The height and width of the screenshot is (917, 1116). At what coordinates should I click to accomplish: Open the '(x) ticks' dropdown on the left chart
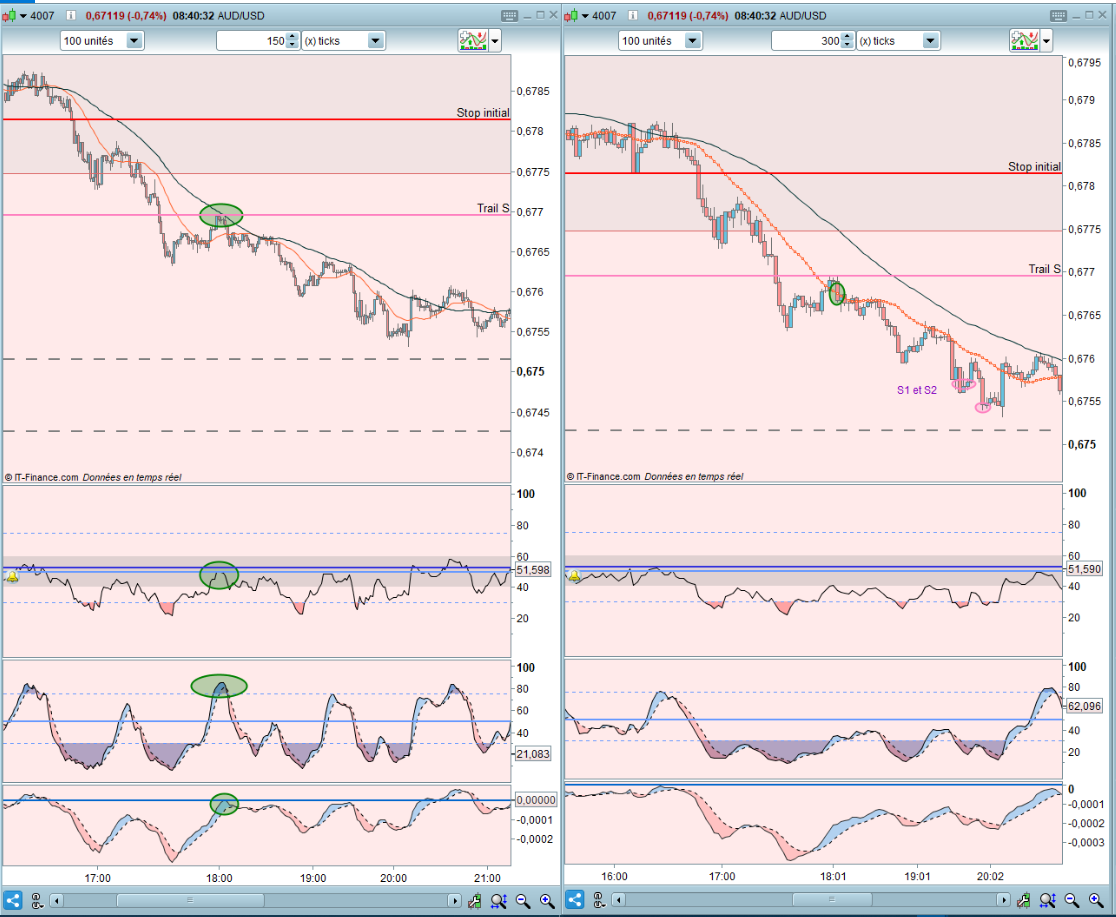[x=344, y=41]
